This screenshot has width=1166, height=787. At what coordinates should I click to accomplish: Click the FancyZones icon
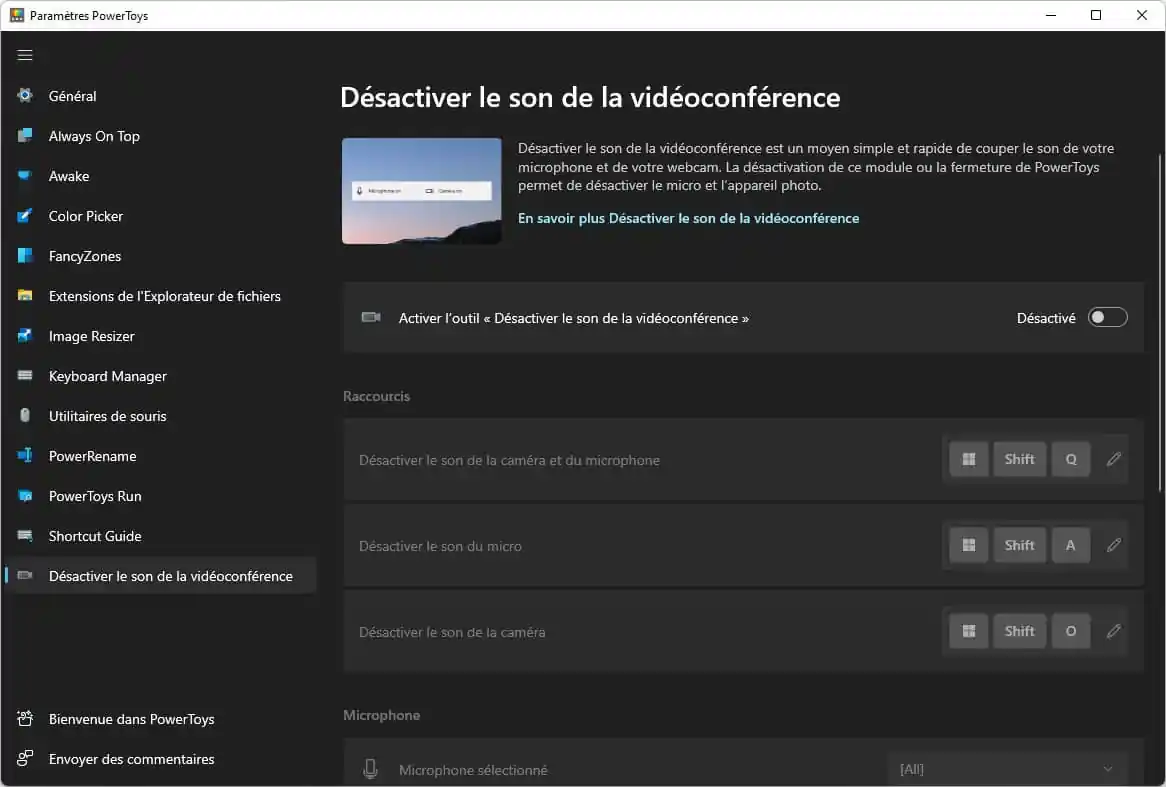click(x=25, y=256)
